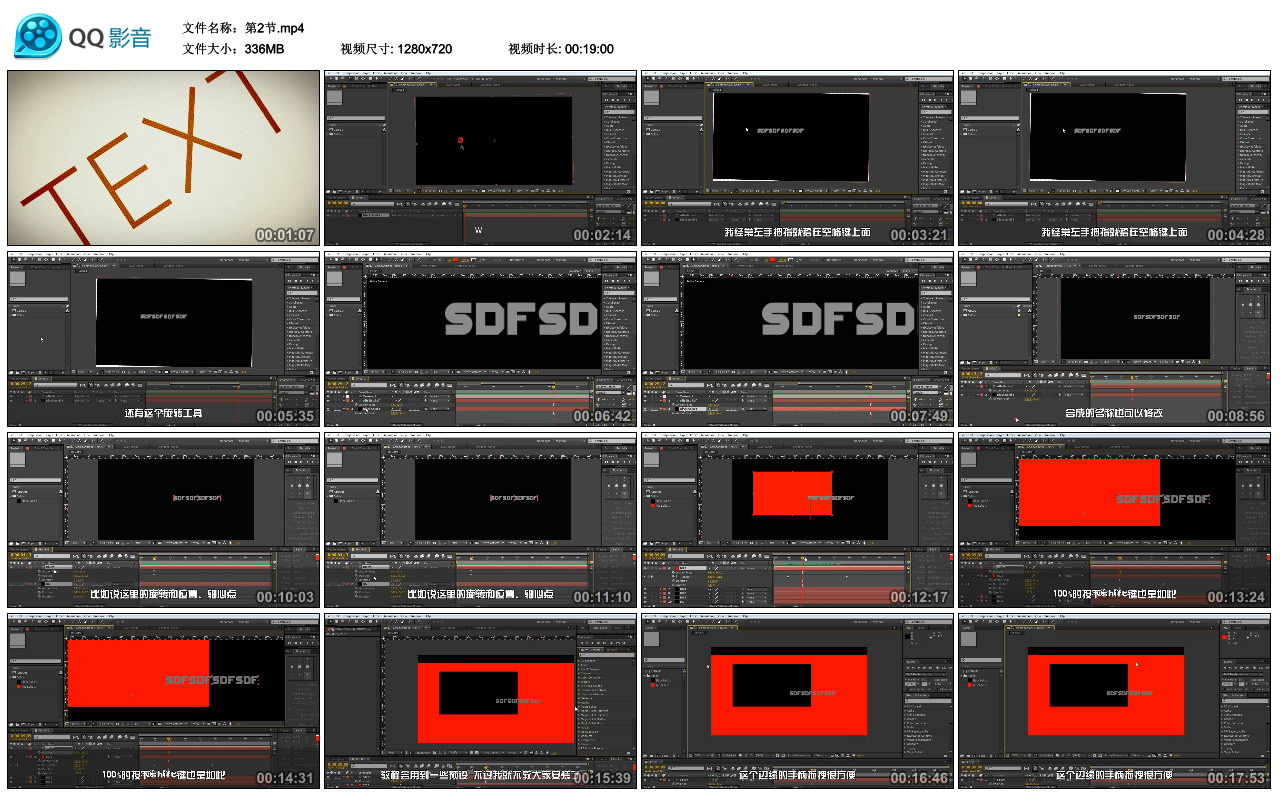
Task: Click the QQ影音 film reel logo
Action: (x=37, y=37)
